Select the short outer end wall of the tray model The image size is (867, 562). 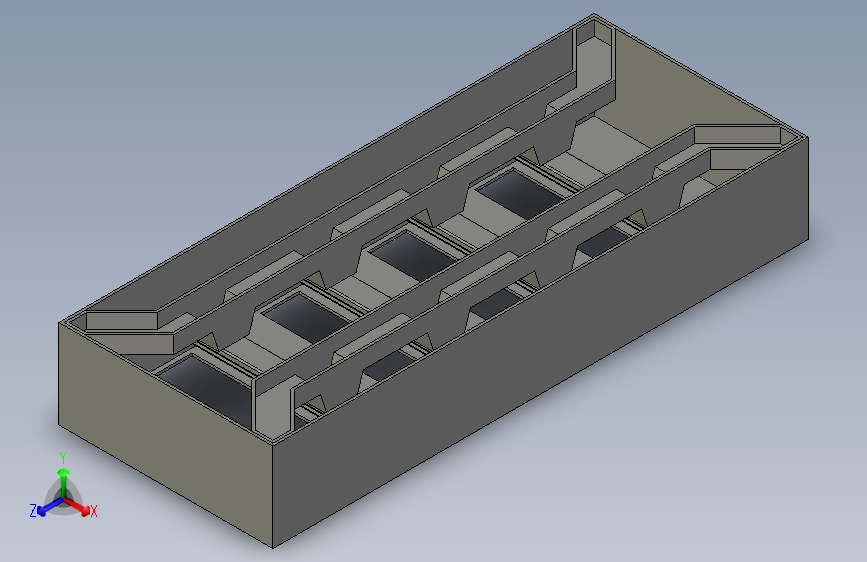pyautogui.click(x=166, y=437)
